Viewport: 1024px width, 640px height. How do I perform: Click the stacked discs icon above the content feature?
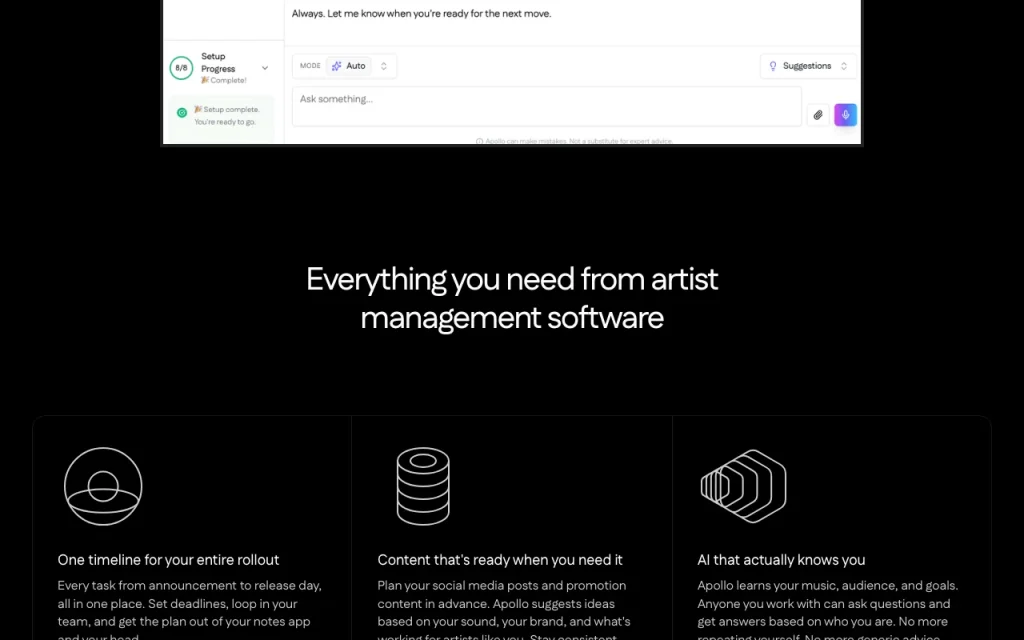point(423,486)
